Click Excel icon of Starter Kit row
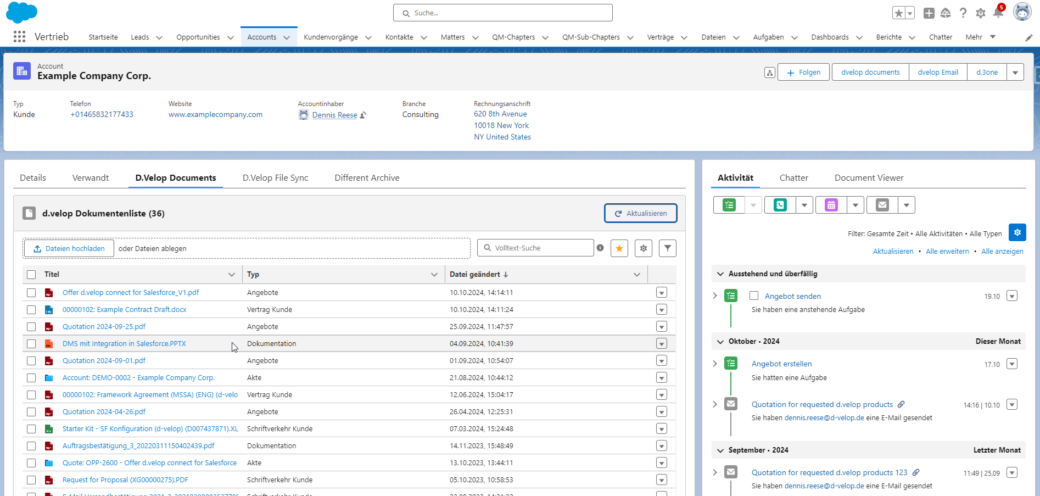The image size is (1040, 496). click(x=48, y=429)
